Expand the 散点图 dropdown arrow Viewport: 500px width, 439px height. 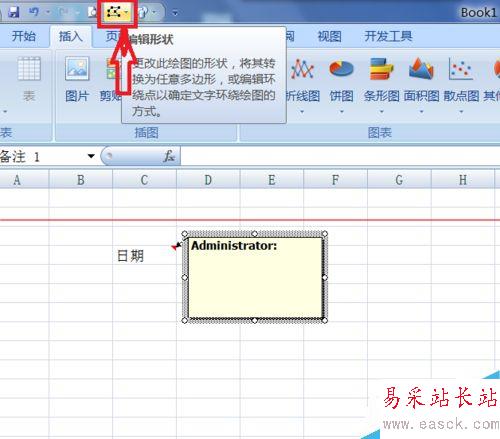461,112
